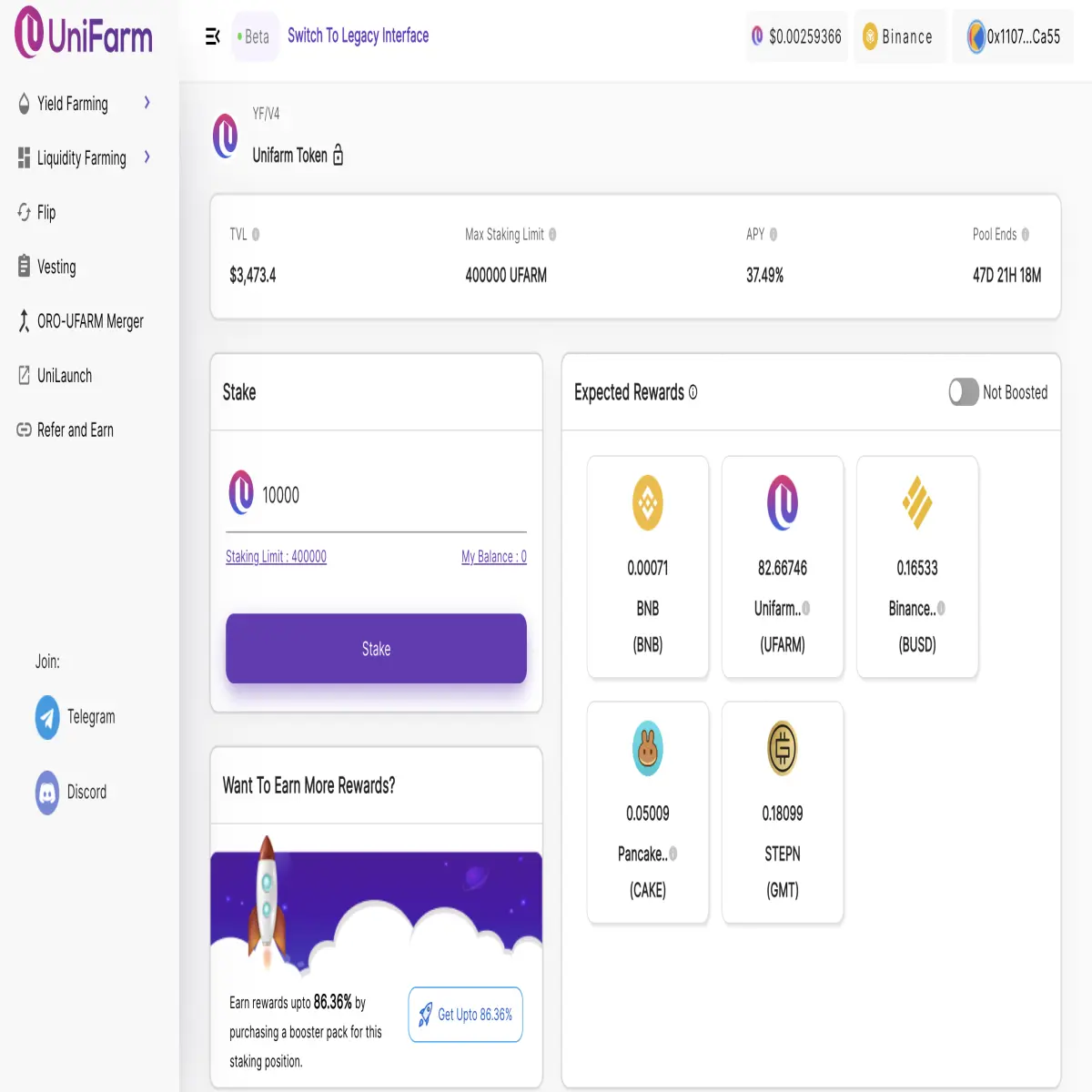Click the 37.49% APY value
Viewport: 1092px width, 1092px height.
pyautogui.click(x=764, y=275)
